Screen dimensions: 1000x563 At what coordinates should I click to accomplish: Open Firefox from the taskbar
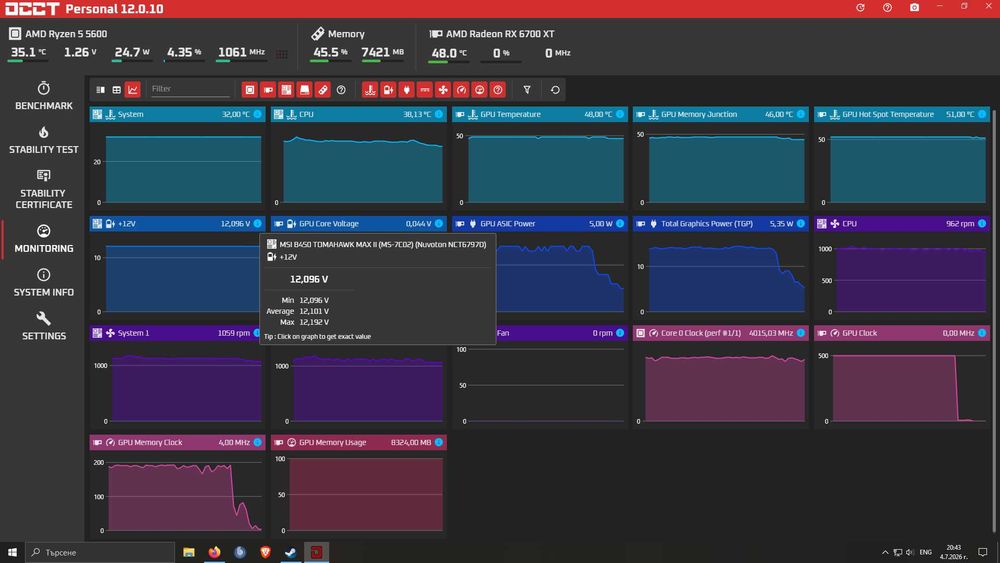pos(214,552)
